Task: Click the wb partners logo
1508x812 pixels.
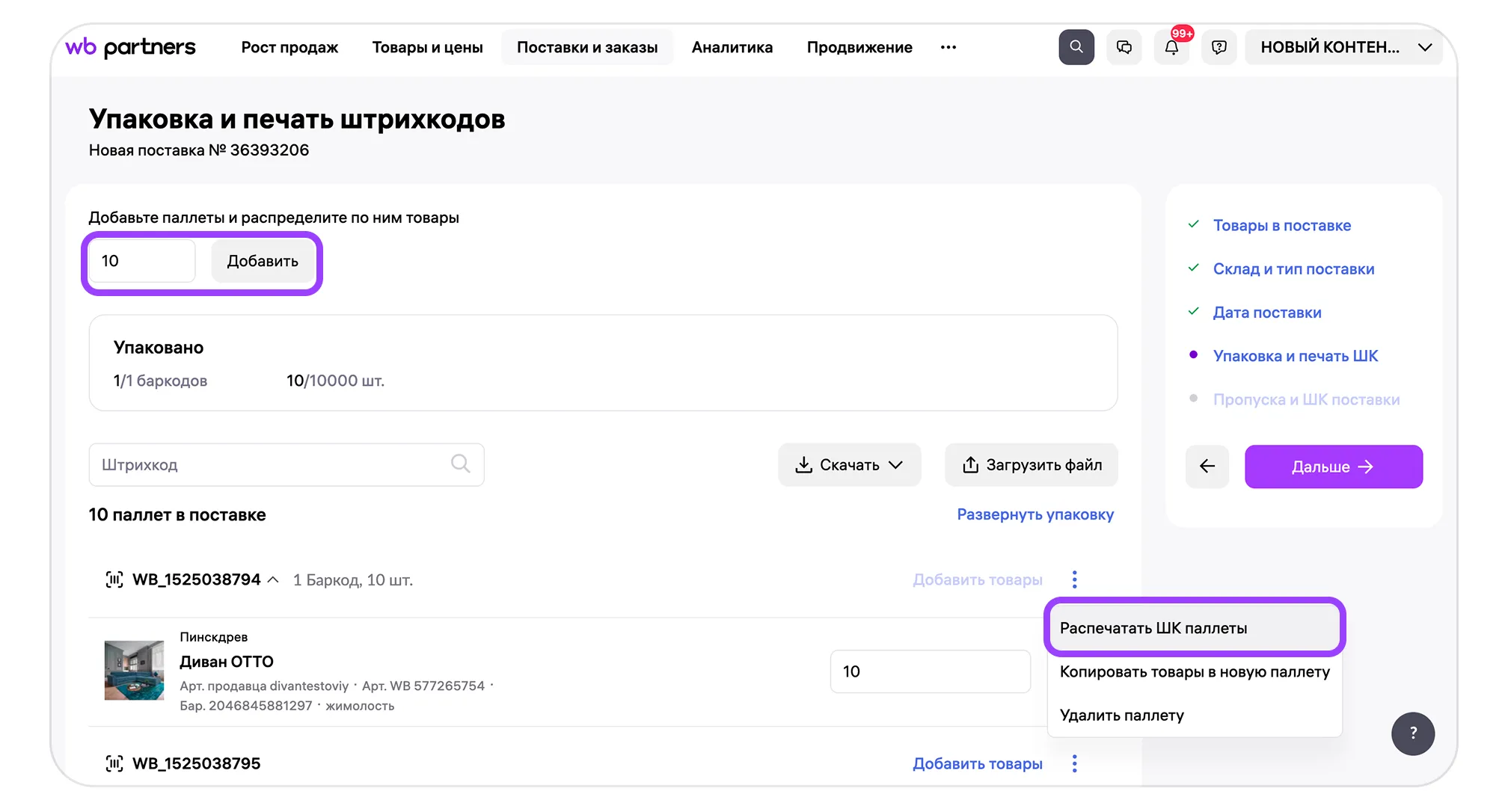Action: point(131,47)
